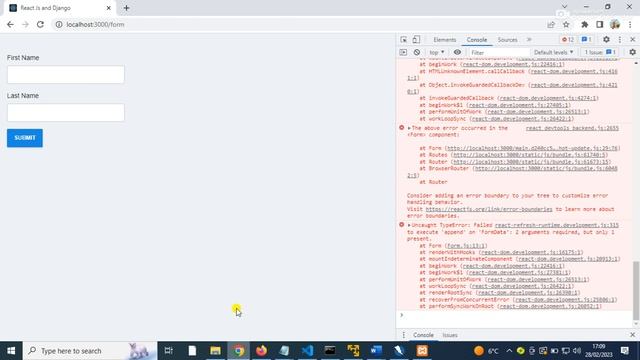Expand the 'The above error occurred' message
Viewport: 640px width, 360px height.
click(409, 128)
